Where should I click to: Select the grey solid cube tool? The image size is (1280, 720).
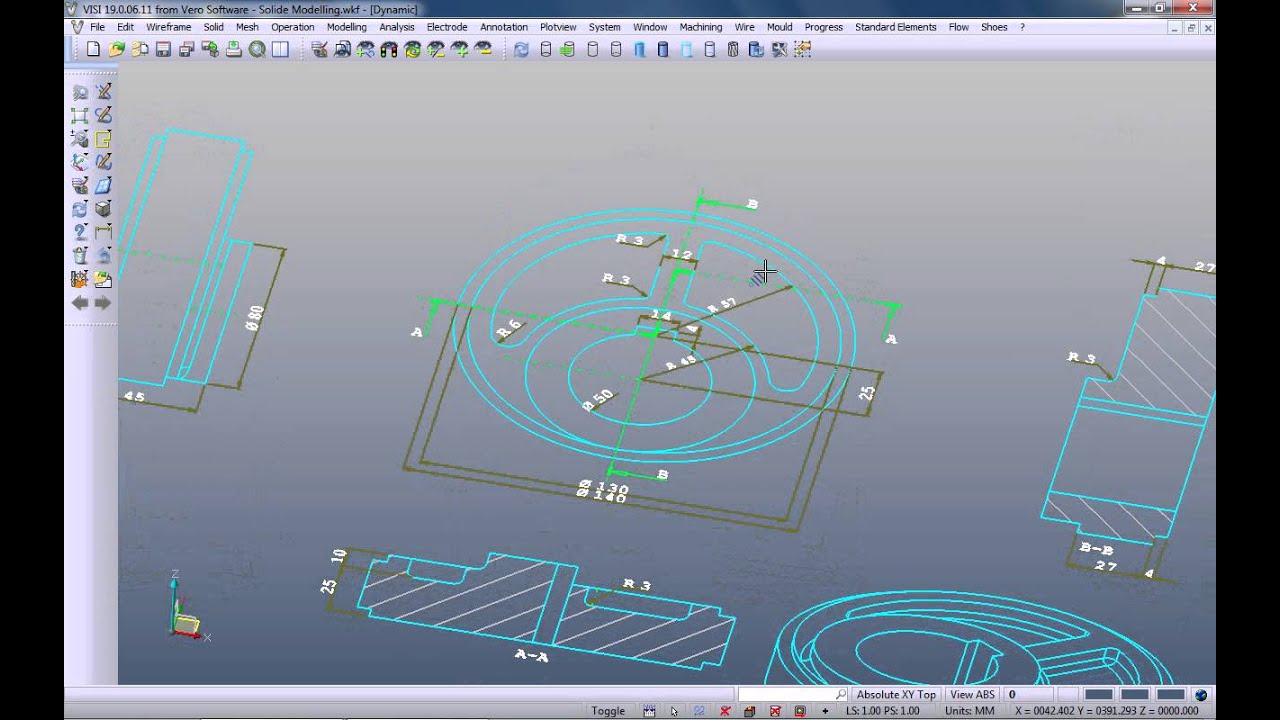pos(103,209)
